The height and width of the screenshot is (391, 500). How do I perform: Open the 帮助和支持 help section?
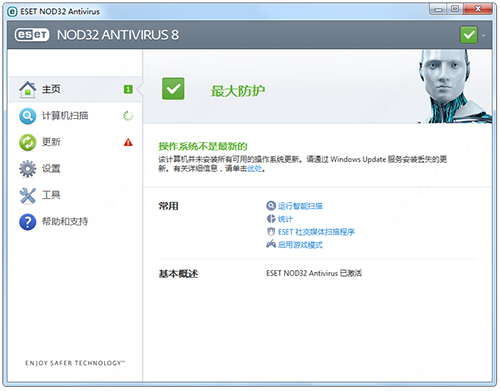click(75, 221)
